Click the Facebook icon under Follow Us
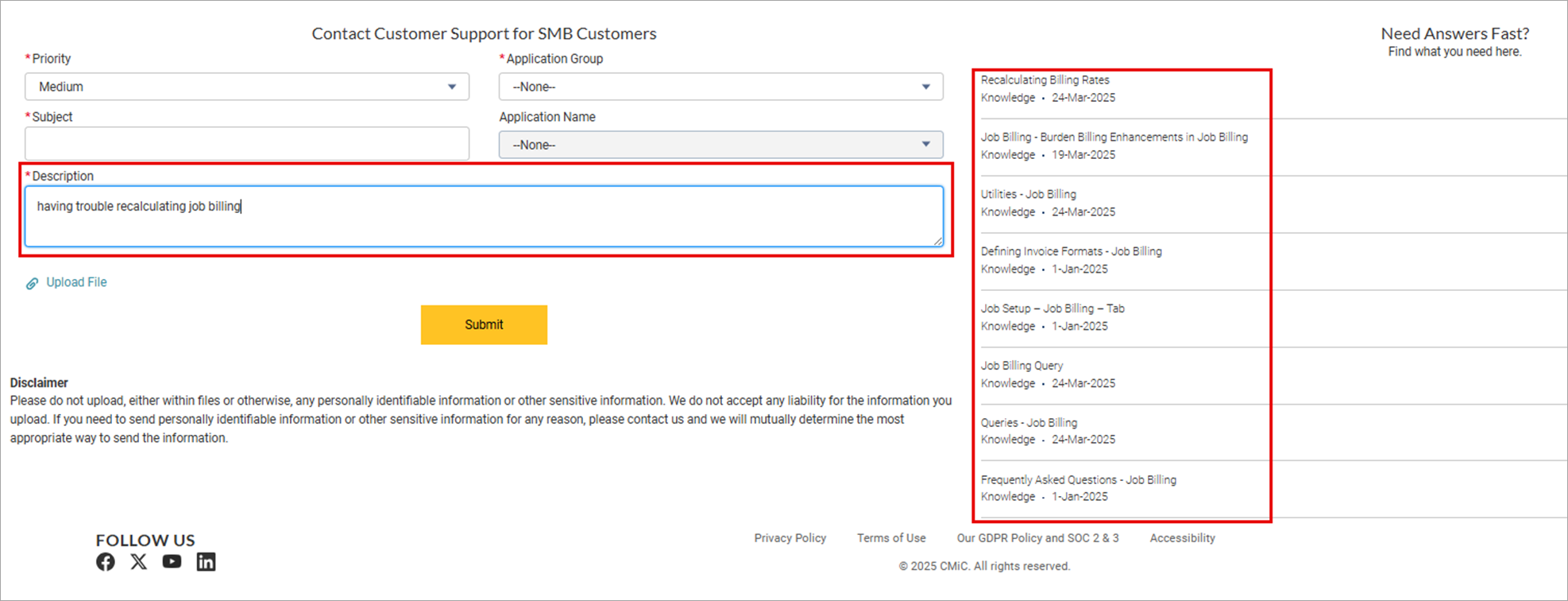 (x=105, y=562)
